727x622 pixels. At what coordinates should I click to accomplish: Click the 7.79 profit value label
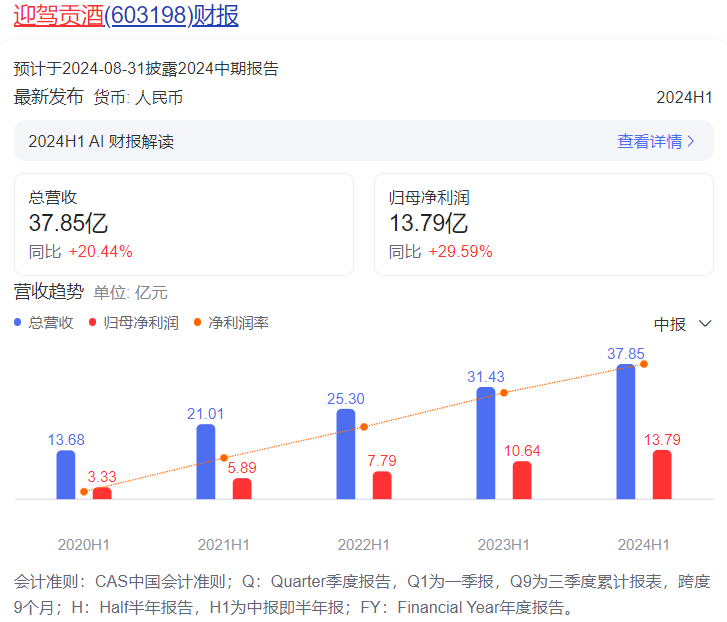[x=382, y=461]
